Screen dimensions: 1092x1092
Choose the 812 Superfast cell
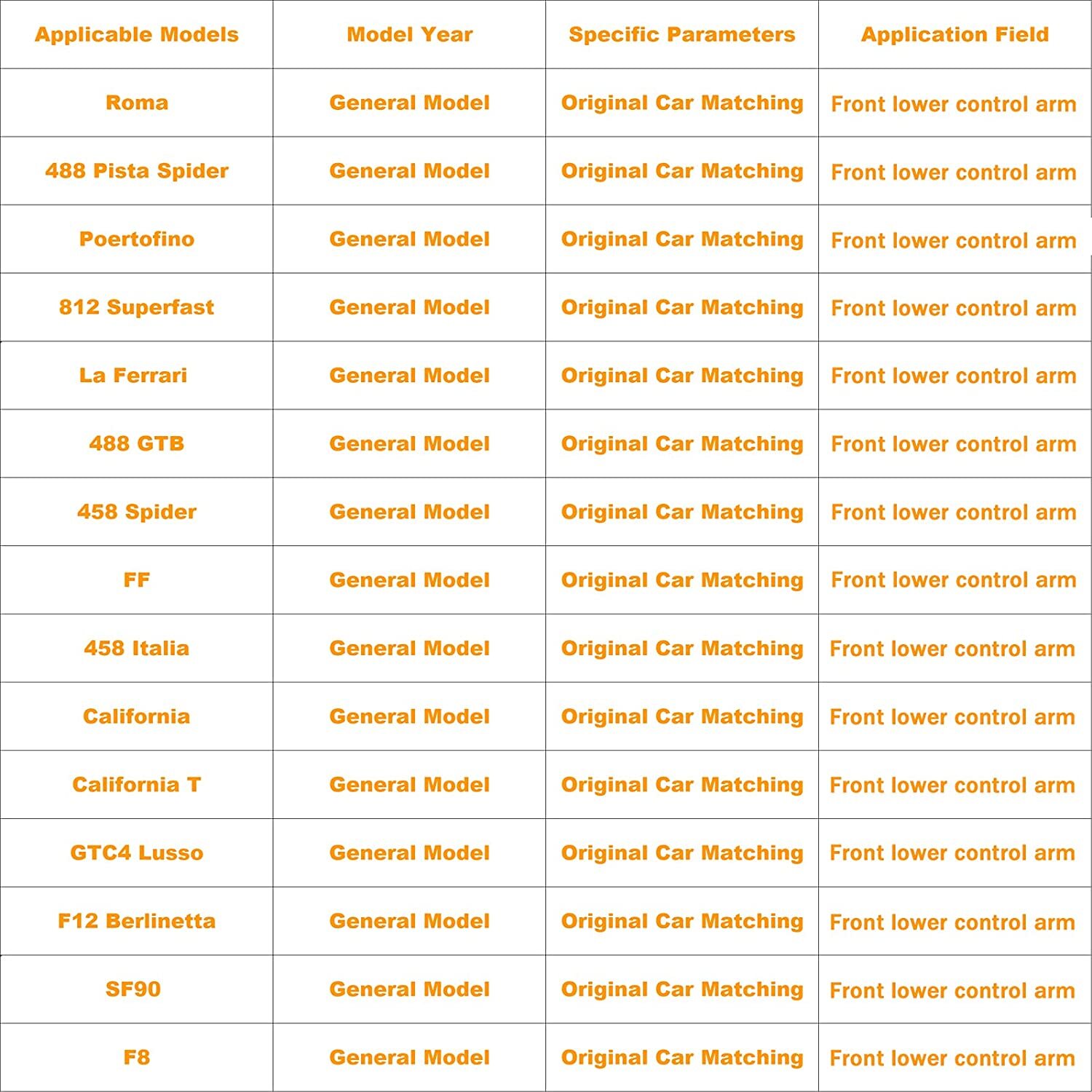point(137,307)
